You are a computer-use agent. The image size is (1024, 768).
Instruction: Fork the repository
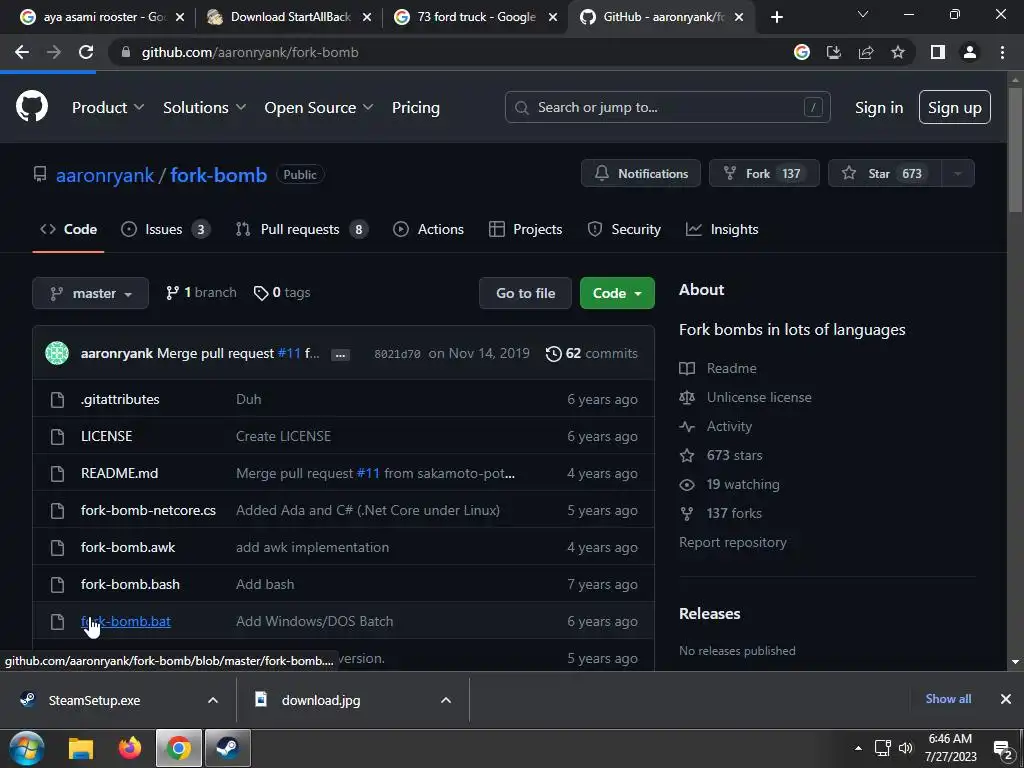764,173
